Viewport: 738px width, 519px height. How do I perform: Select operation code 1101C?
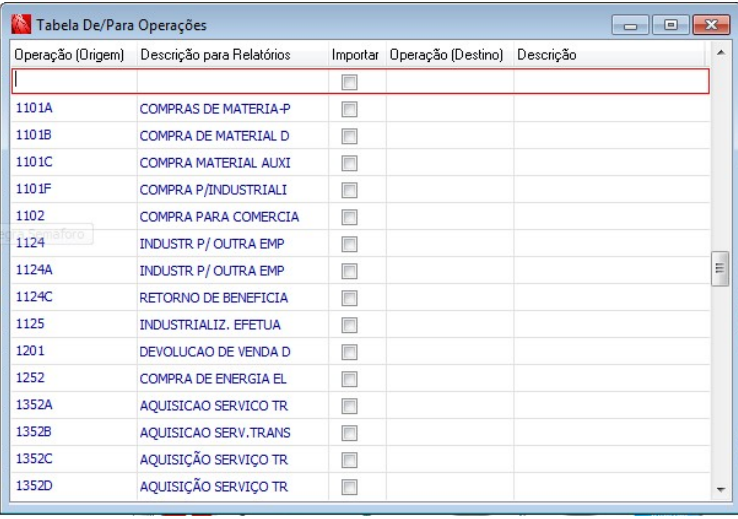[x=34, y=162]
